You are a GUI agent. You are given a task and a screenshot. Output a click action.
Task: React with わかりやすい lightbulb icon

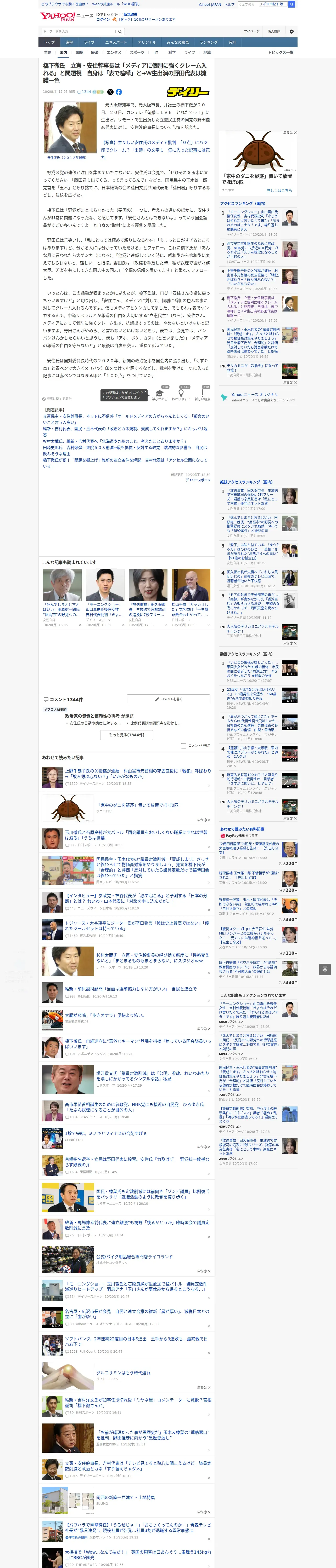tap(181, 394)
